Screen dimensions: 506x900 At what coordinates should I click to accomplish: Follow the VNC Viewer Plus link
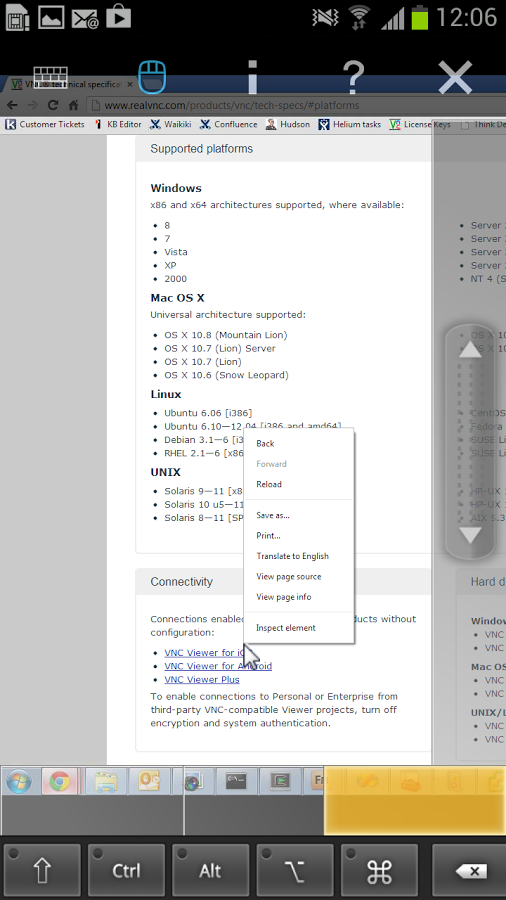[x=202, y=680]
